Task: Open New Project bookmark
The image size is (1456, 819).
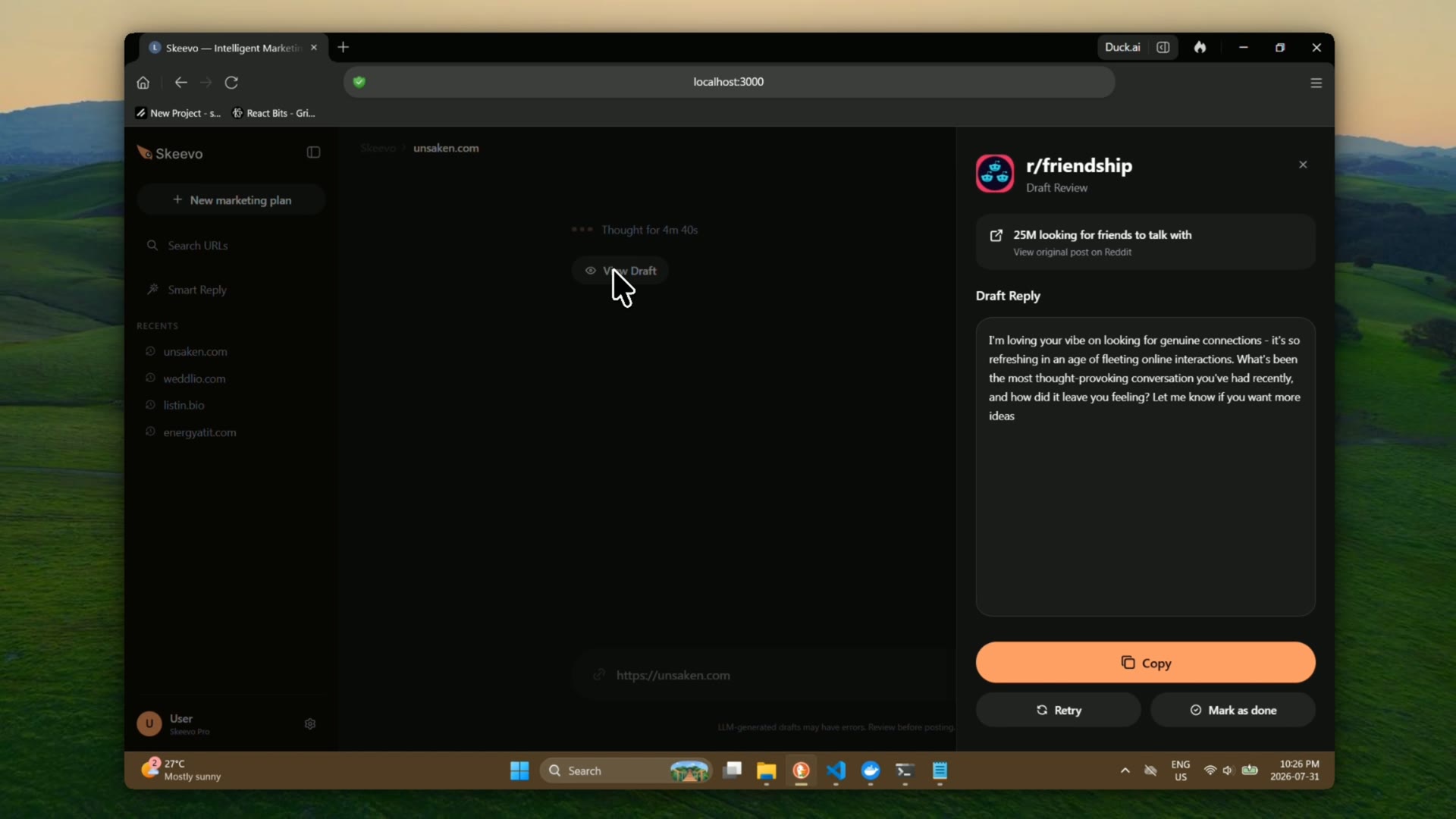Action: point(178,113)
